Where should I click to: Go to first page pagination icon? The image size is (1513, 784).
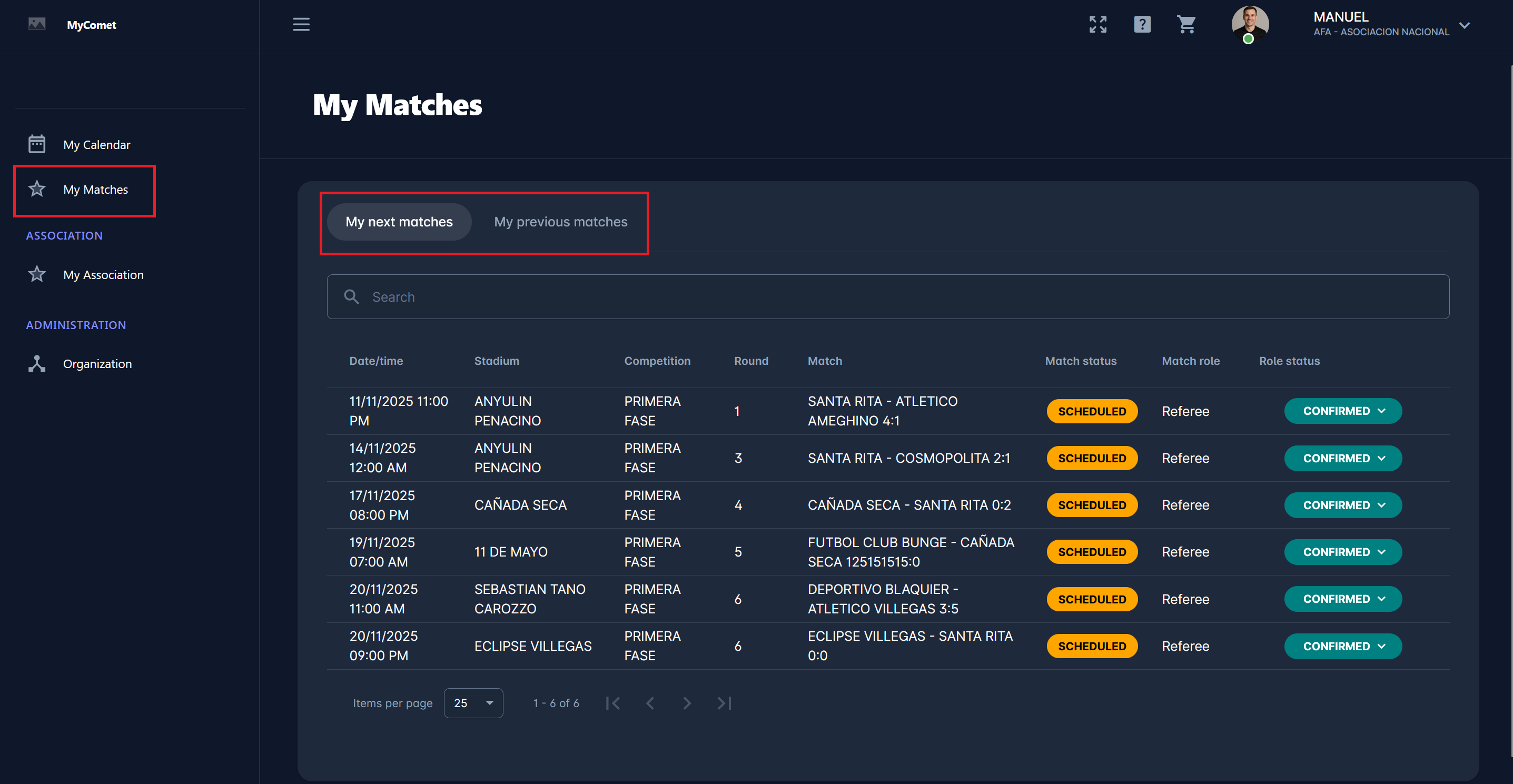point(612,703)
